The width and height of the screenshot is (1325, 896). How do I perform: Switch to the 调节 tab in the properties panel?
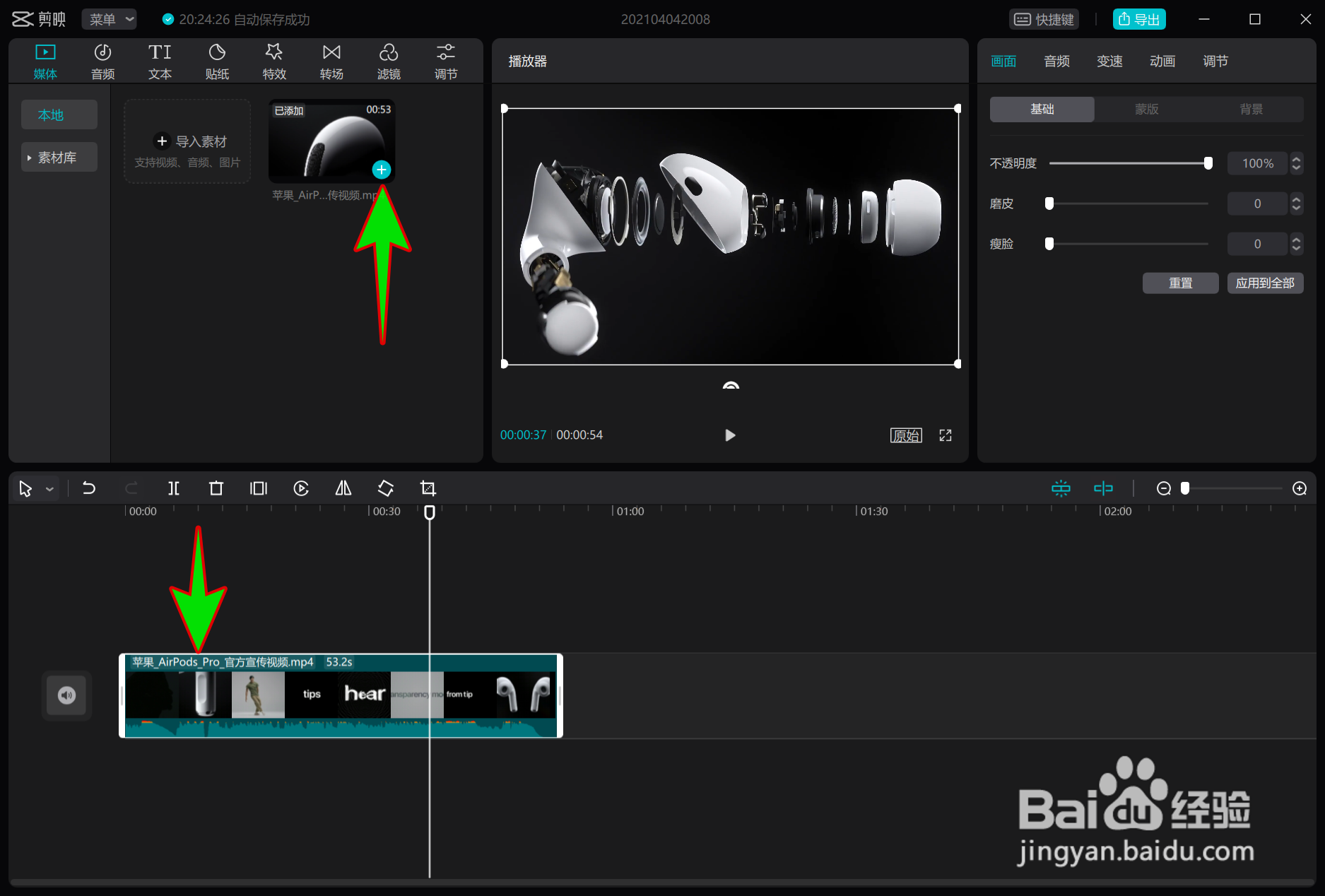(1215, 61)
